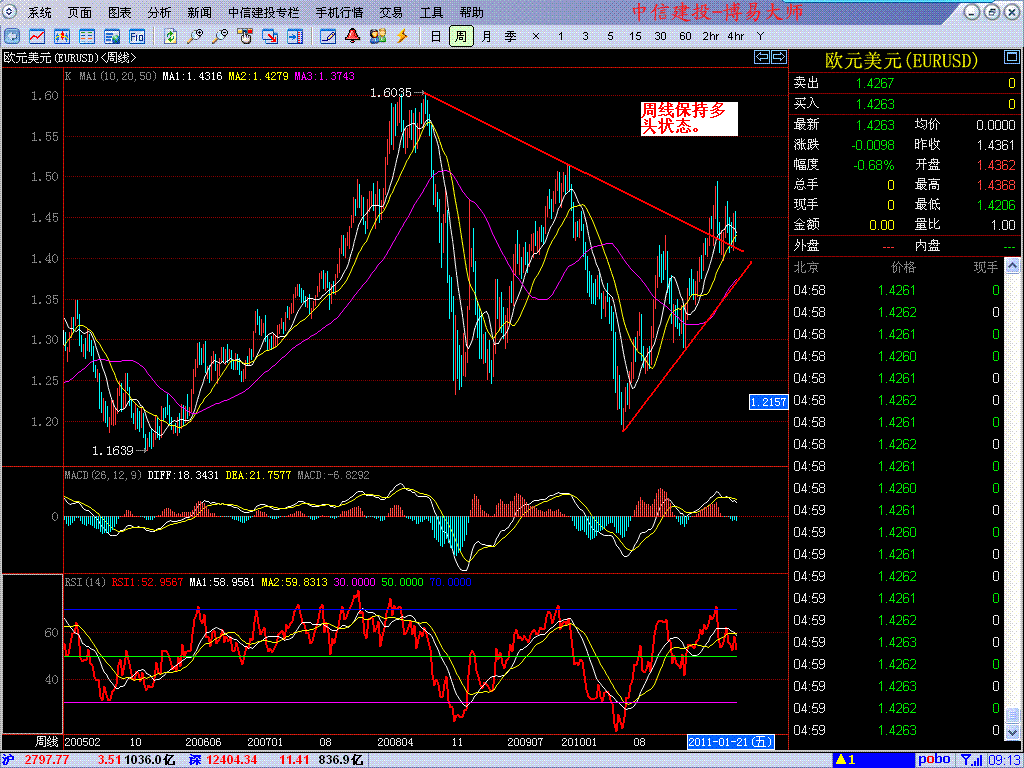Click the chart left scroll arrow icon
1024x768 pixels.
761,57
